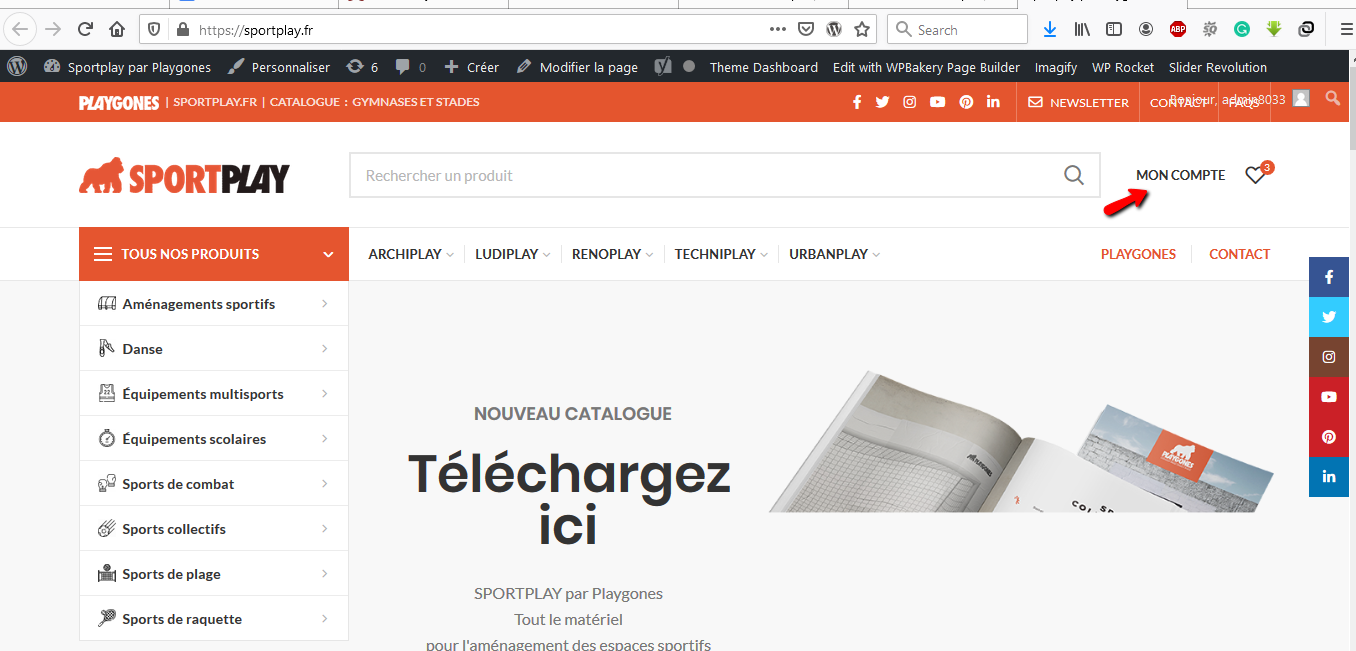Open floating Pinterest side button
This screenshot has height=651, width=1356.
click(x=1329, y=437)
